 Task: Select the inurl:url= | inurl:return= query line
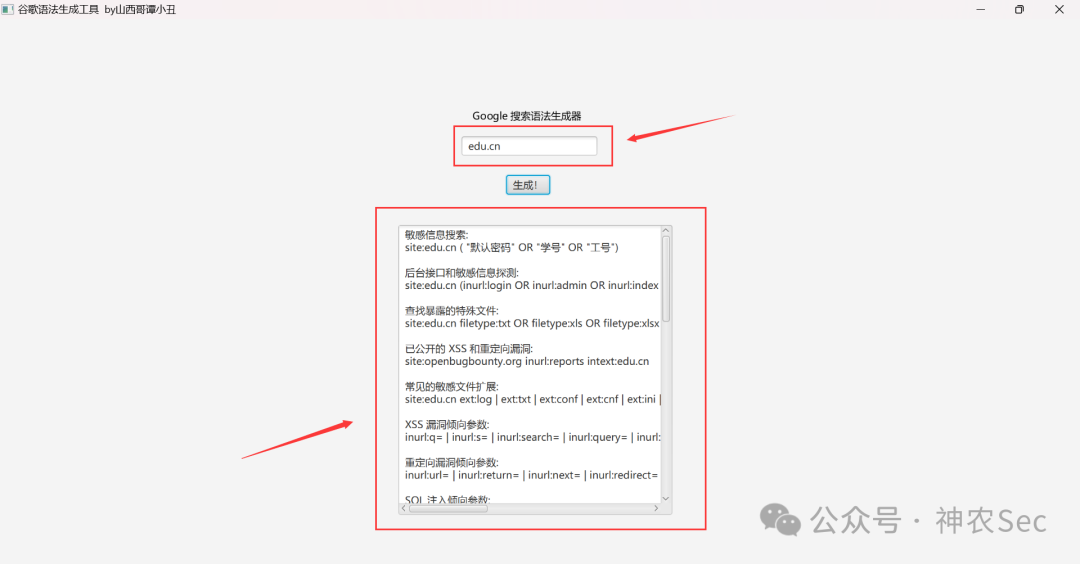(532, 474)
